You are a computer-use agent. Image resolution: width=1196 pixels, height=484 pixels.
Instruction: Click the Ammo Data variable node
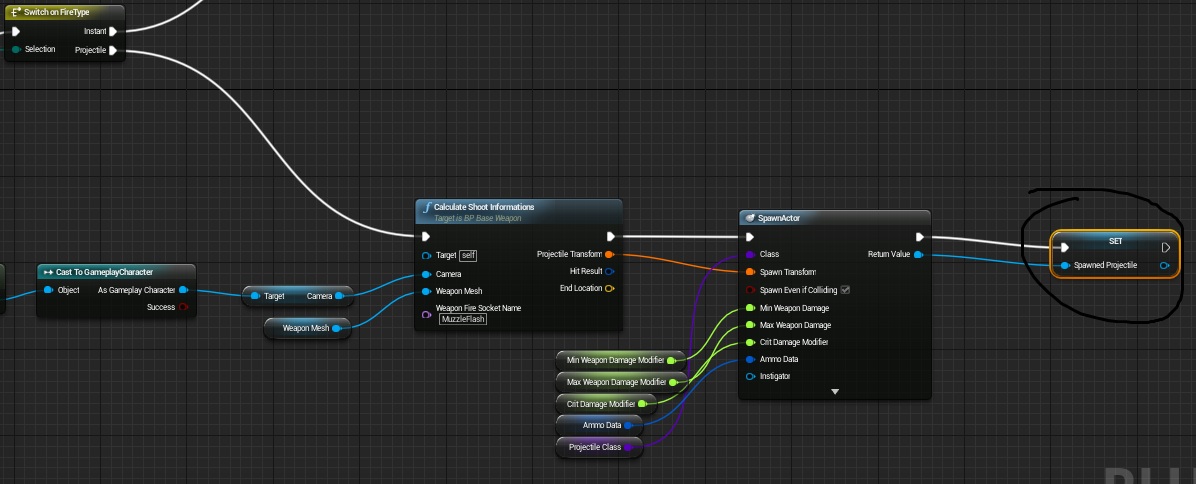click(600, 425)
